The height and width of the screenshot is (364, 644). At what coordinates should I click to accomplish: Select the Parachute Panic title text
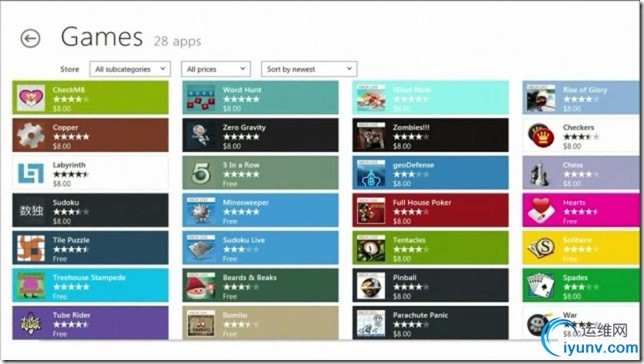tap(420, 315)
